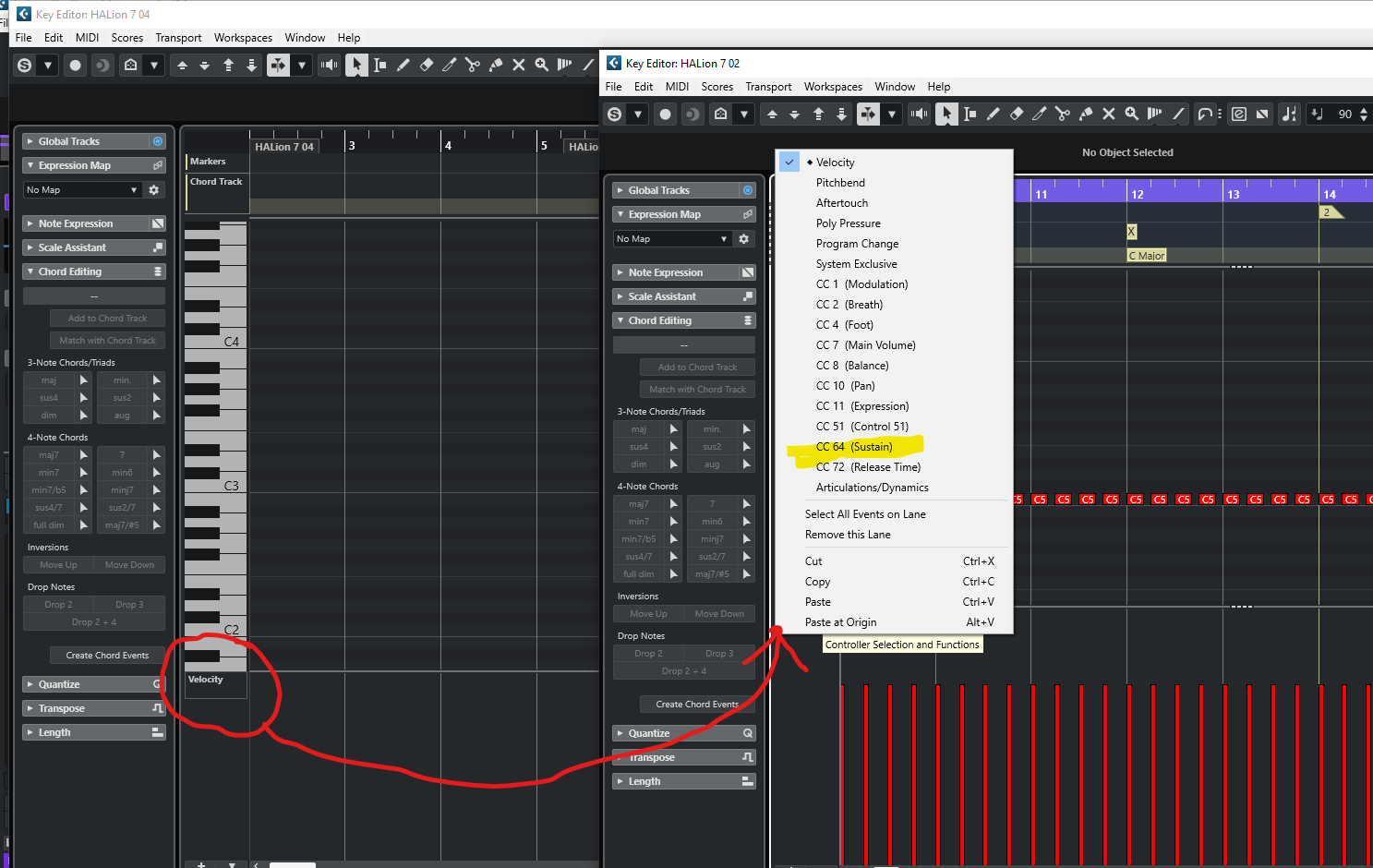Select the Mute X tool in HALion 7 04 toolbar
The width and height of the screenshot is (1373, 868).
click(x=518, y=65)
